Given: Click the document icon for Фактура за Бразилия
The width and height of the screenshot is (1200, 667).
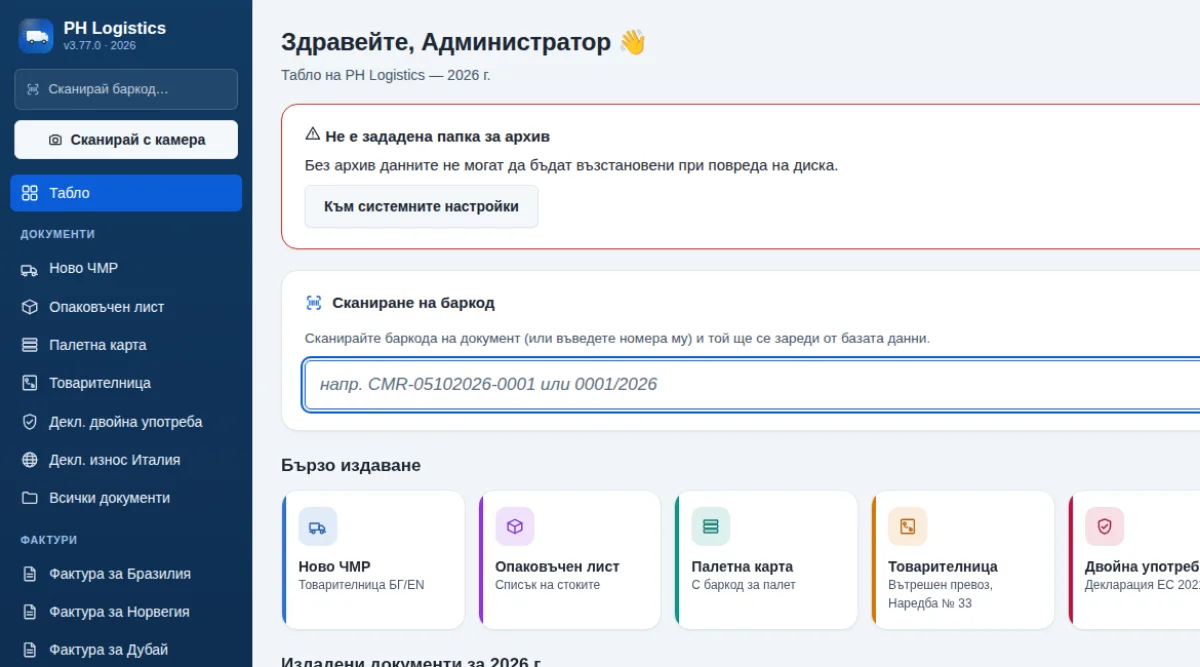Looking at the screenshot, I should [x=30, y=574].
